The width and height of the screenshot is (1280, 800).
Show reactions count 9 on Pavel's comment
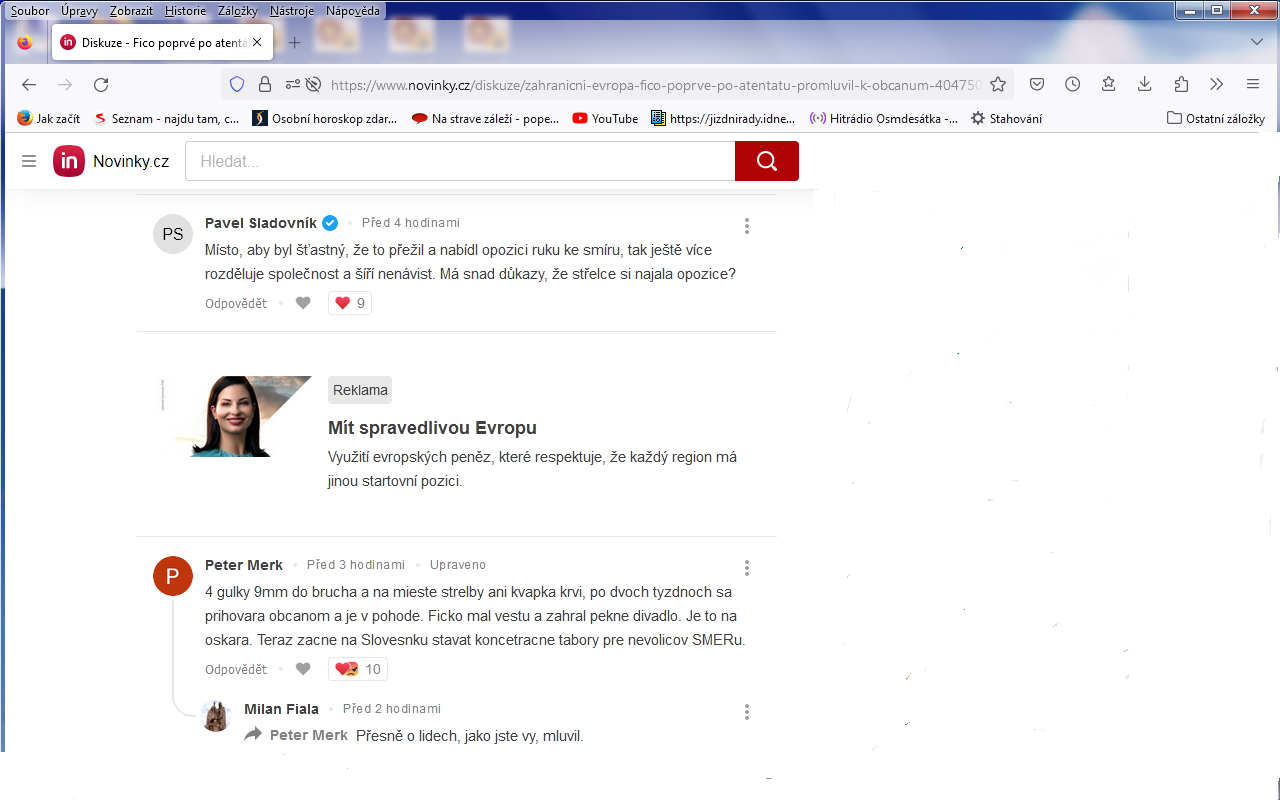click(x=350, y=303)
